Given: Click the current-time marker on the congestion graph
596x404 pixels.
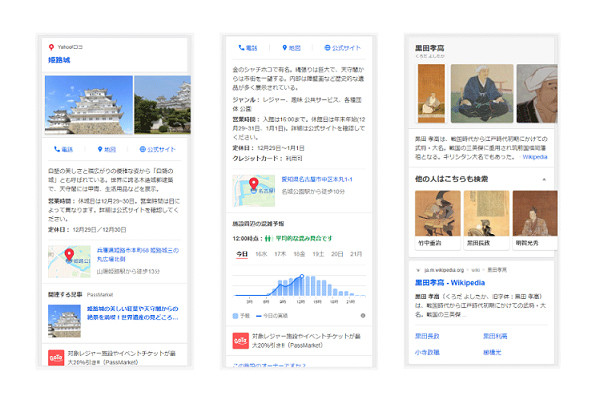Looking at the screenshot, I should [301, 276].
